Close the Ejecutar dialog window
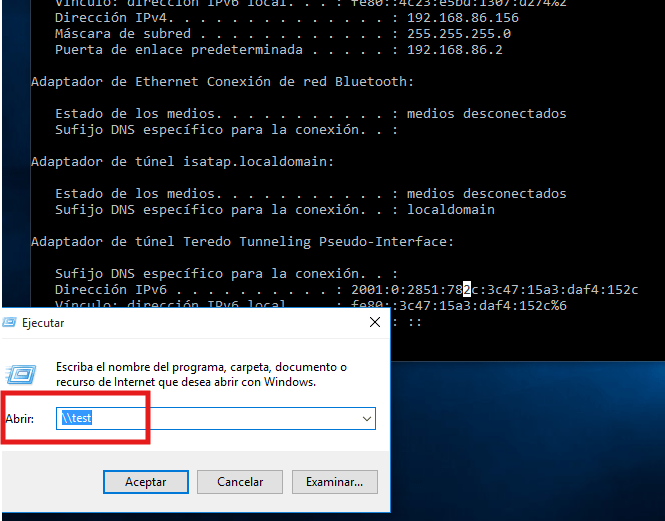665x521 pixels. coord(374,322)
